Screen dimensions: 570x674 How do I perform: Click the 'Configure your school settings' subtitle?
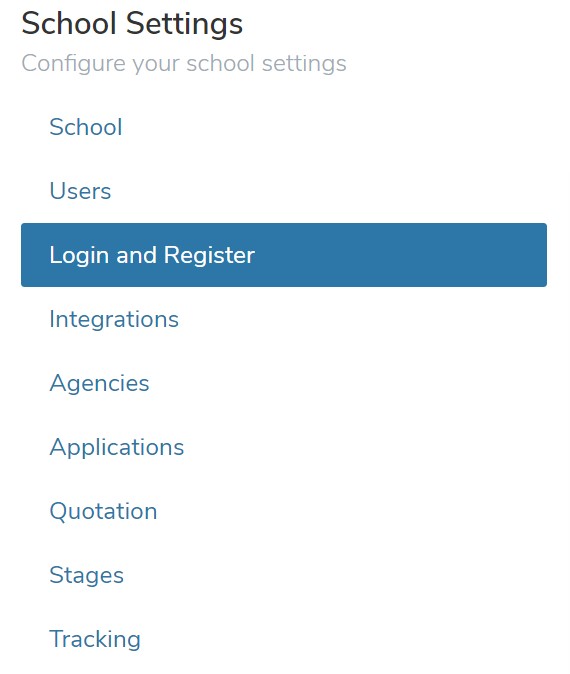[x=184, y=64]
